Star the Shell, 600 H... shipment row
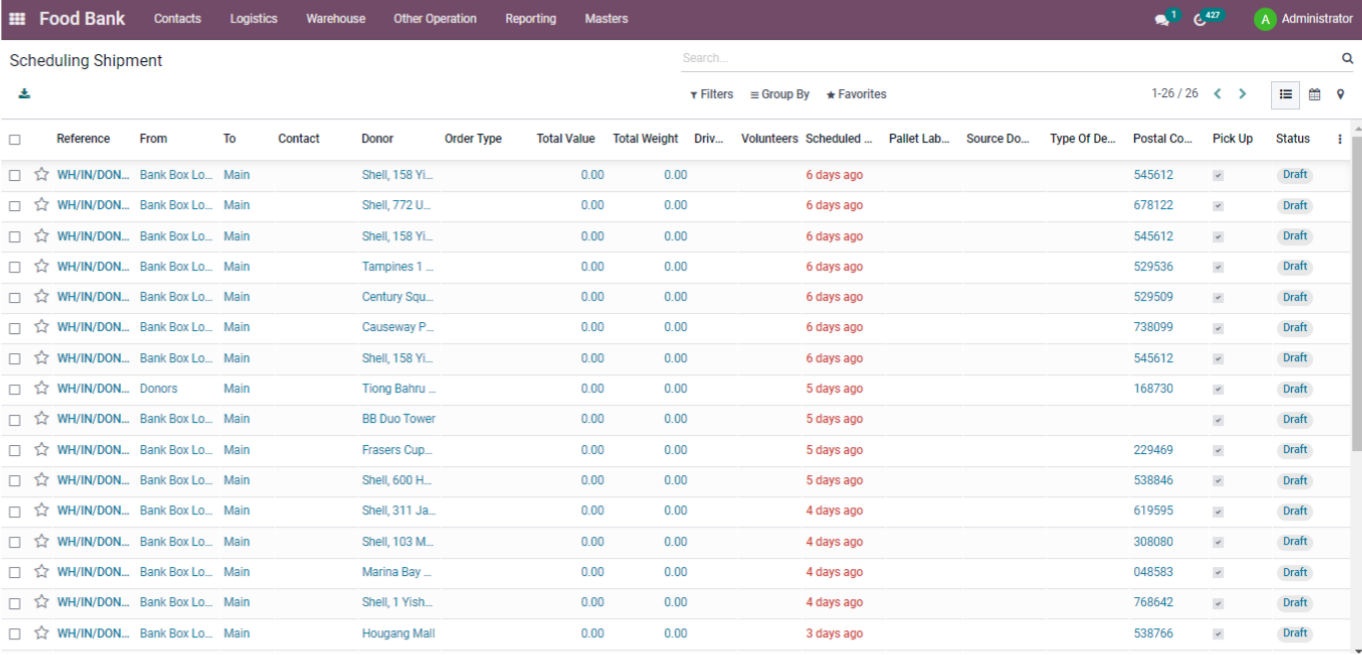 tap(41, 479)
